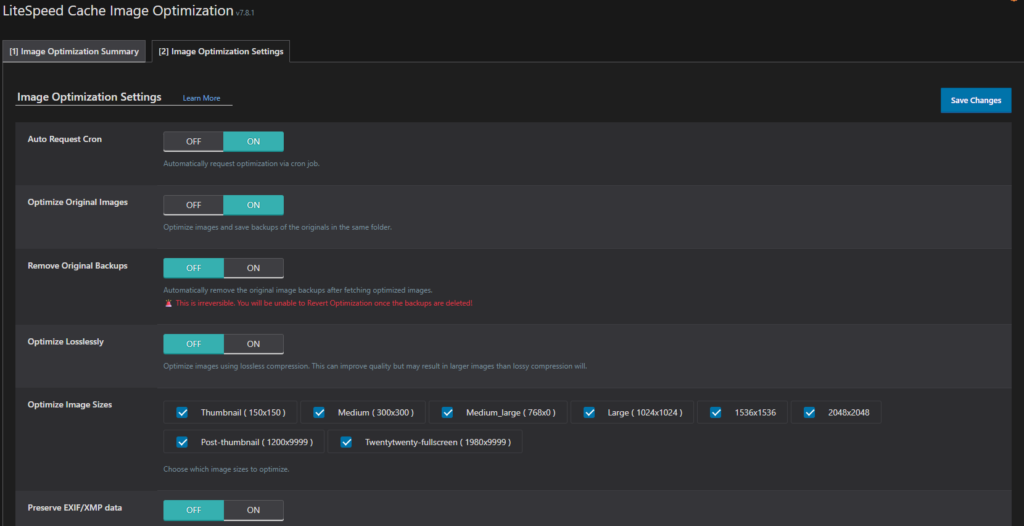Uncheck Large (1024x1024) size
The height and width of the screenshot is (526, 1024).
pos(589,412)
